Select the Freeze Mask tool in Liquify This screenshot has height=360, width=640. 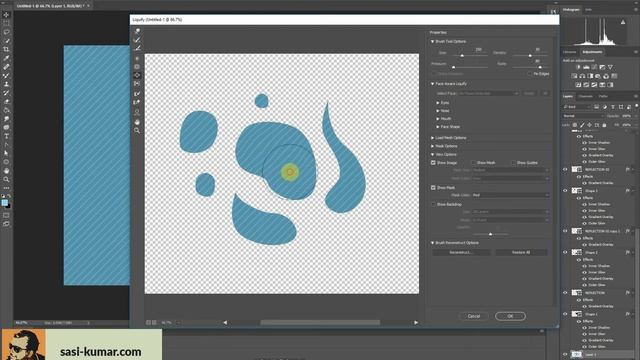coord(137,94)
